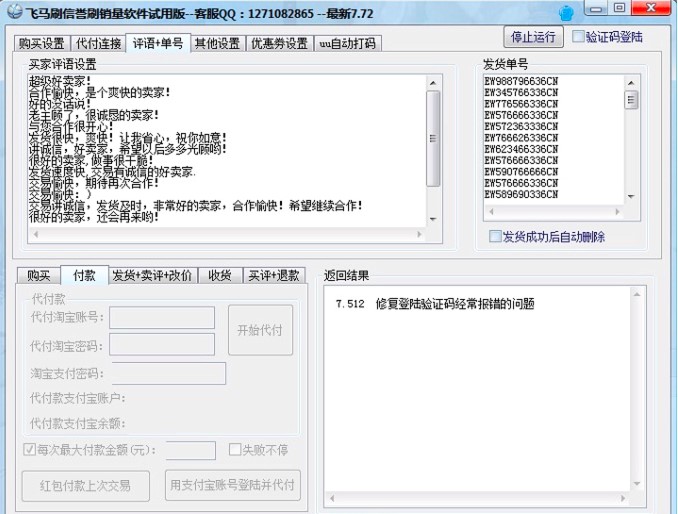Select tracking number EW623466336CN
The width and height of the screenshot is (678, 514).
point(521,149)
